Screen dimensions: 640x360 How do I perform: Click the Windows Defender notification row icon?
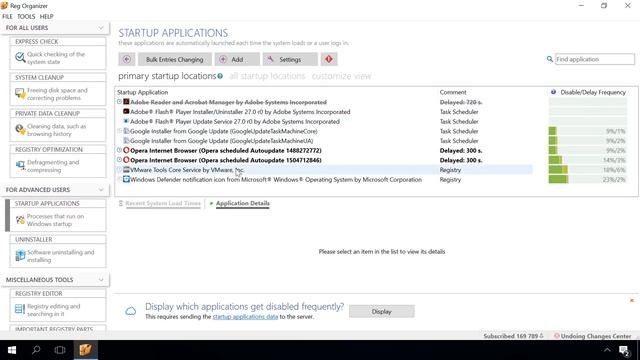pos(126,179)
